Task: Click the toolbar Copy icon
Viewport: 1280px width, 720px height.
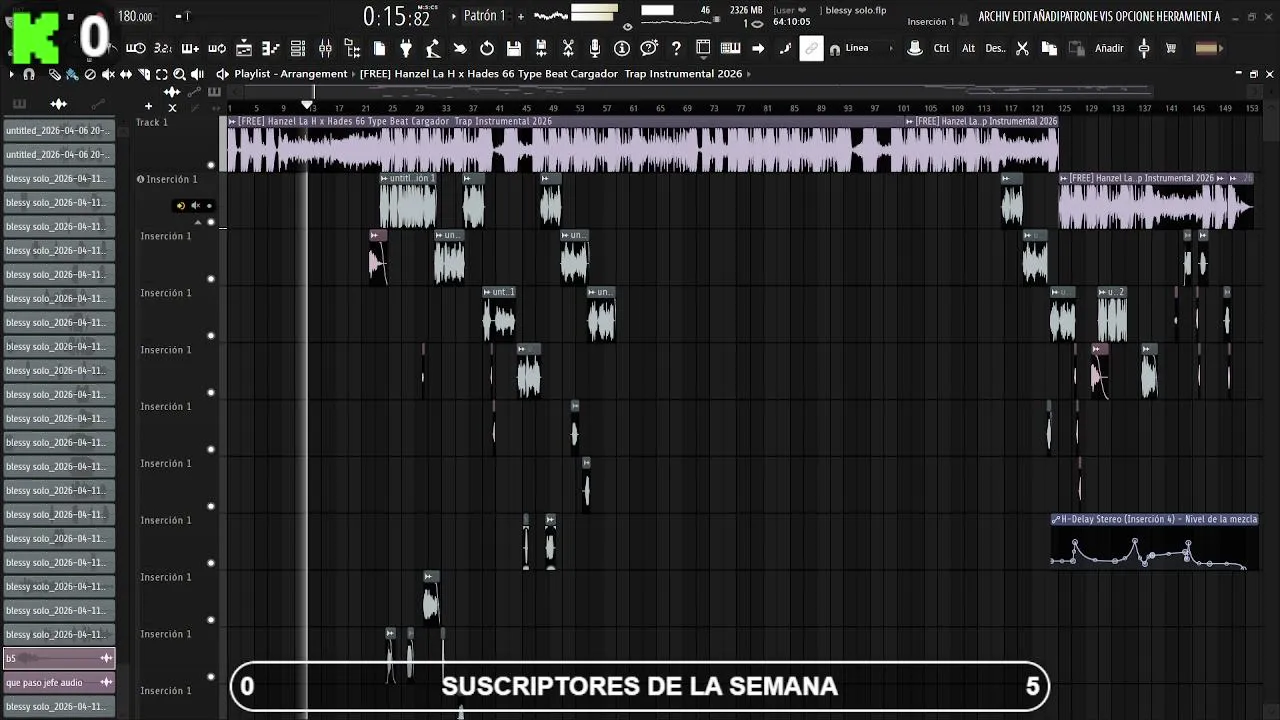Action: click(1049, 48)
